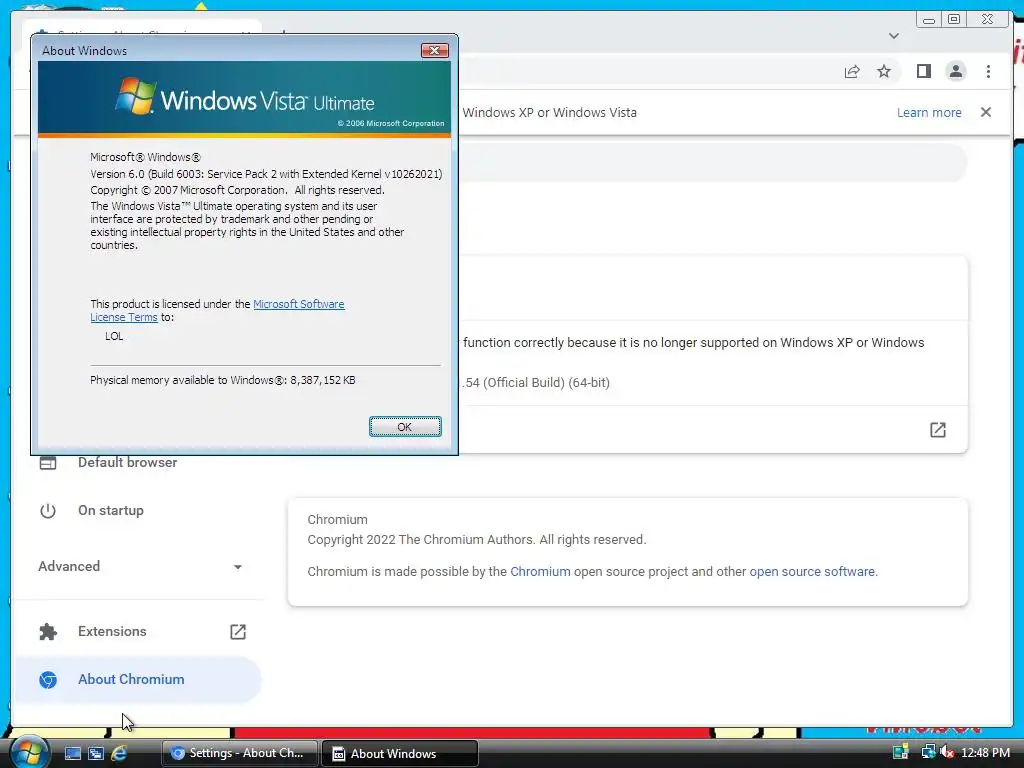The height and width of the screenshot is (768, 1024).
Task: Click Learn more in the infobar
Action: (929, 112)
